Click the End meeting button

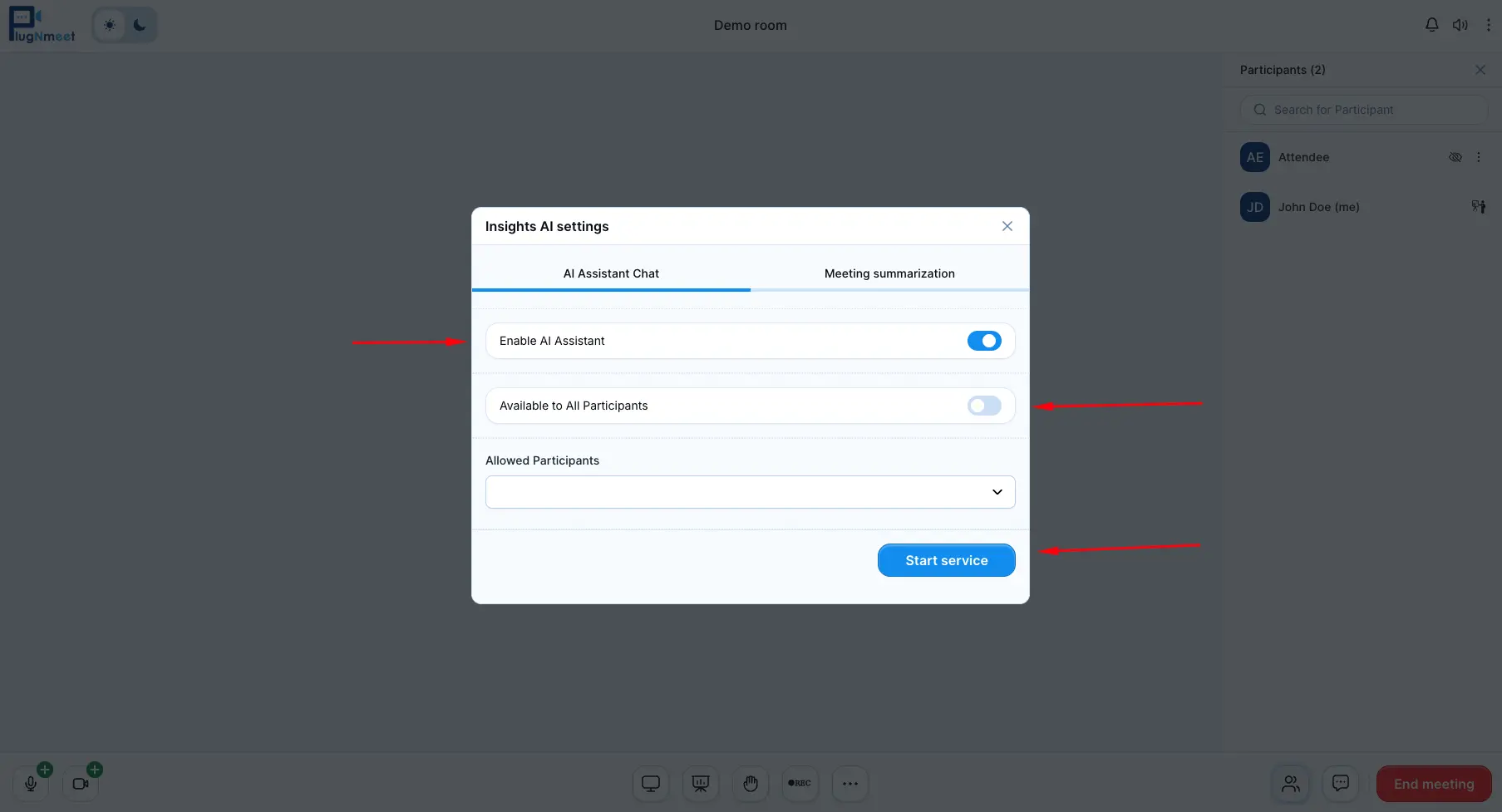[x=1433, y=784]
